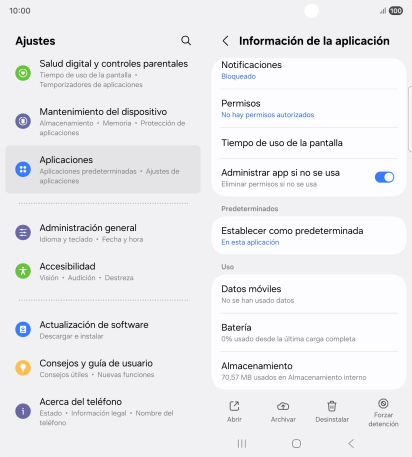
Task: Tap the Forzar detención icon
Action: click(x=383, y=404)
